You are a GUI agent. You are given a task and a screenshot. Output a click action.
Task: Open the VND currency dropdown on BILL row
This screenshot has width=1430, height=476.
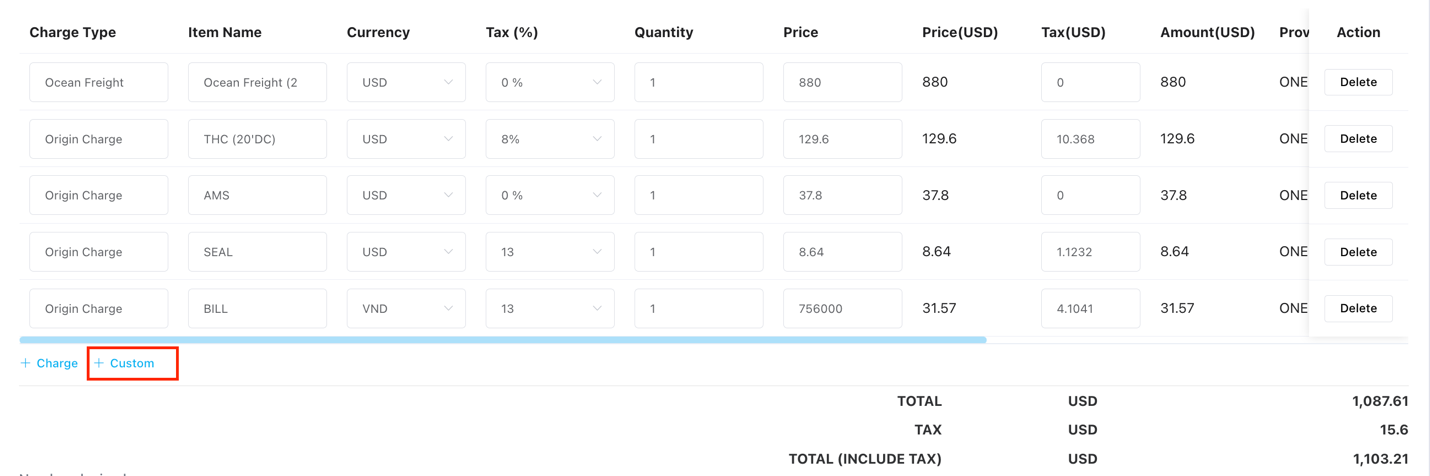tap(406, 308)
